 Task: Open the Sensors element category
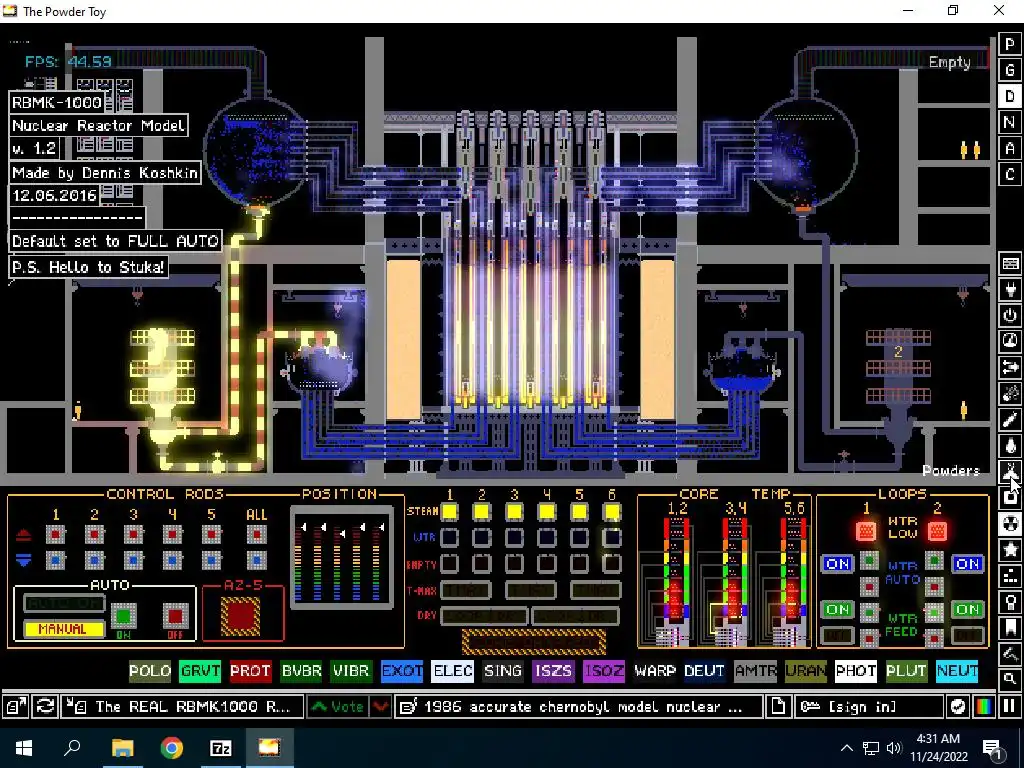point(1010,342)
